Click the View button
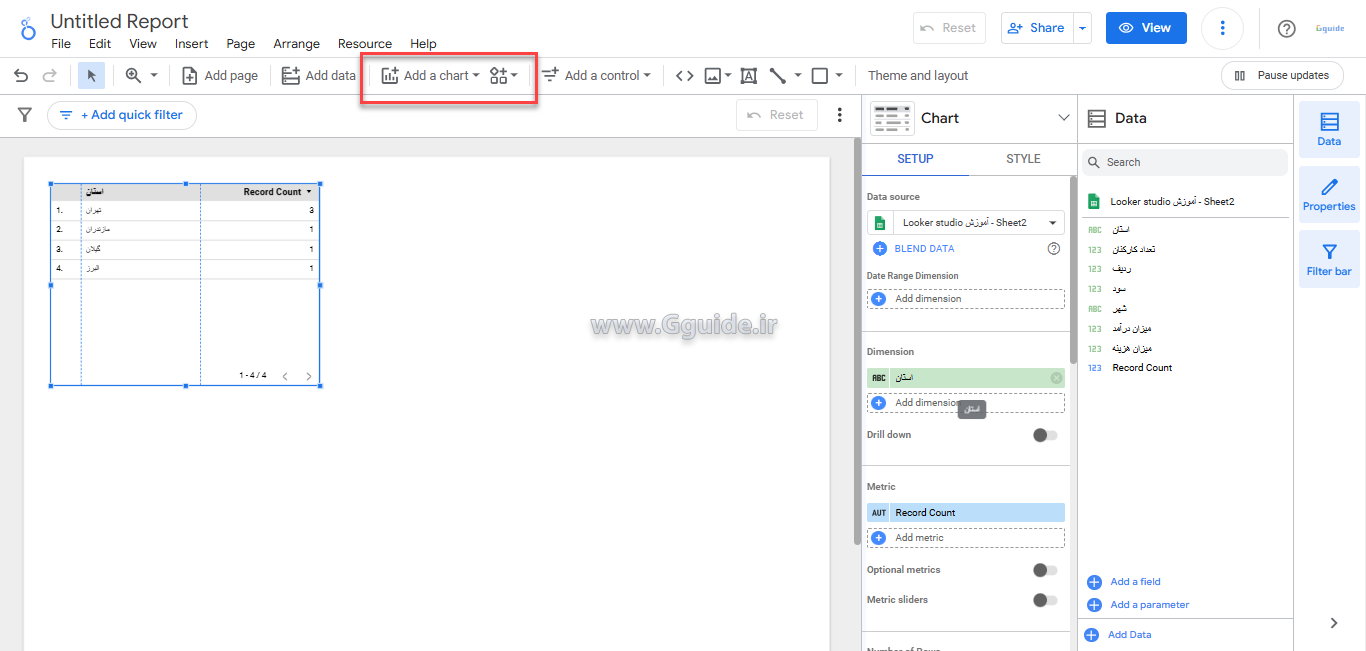 tap(1145, 27)
